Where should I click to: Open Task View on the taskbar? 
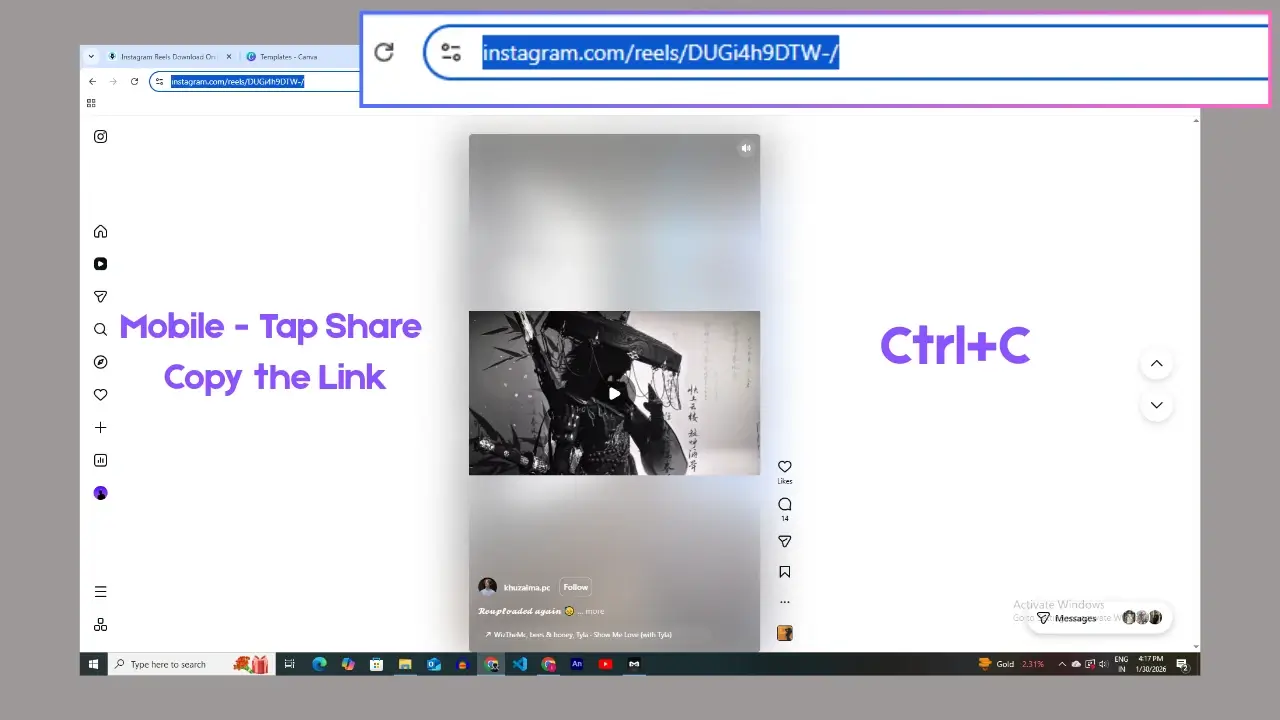tap(290, 664)
